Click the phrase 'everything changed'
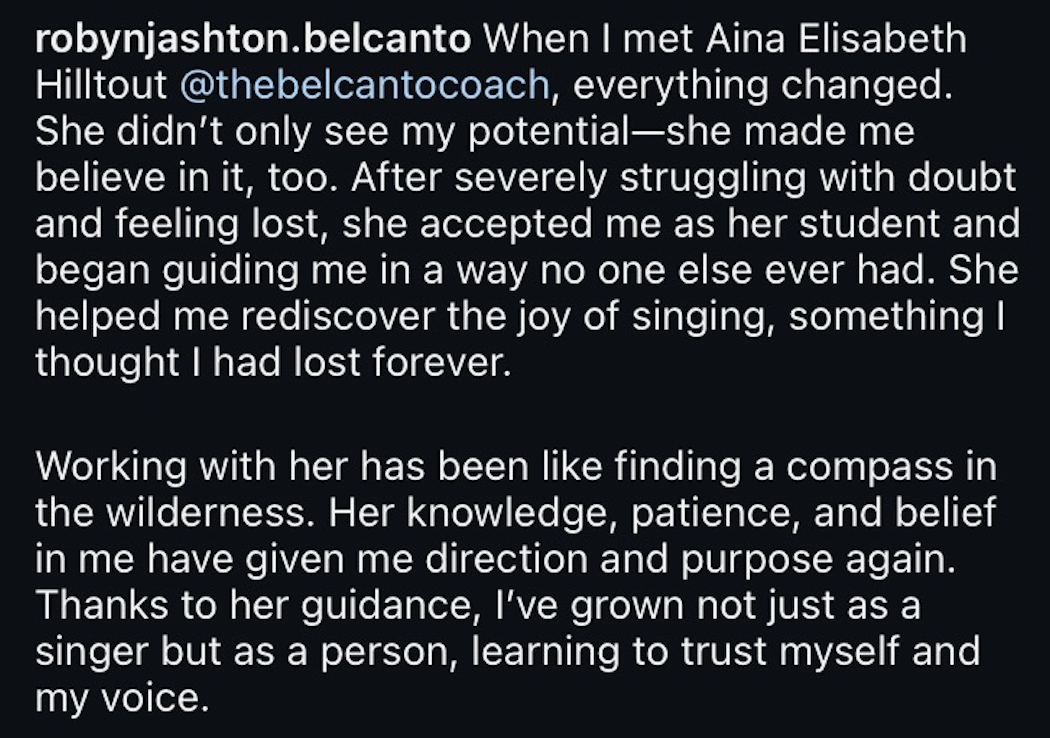This screenshot has width=1050, height=738. pos(758,85)
